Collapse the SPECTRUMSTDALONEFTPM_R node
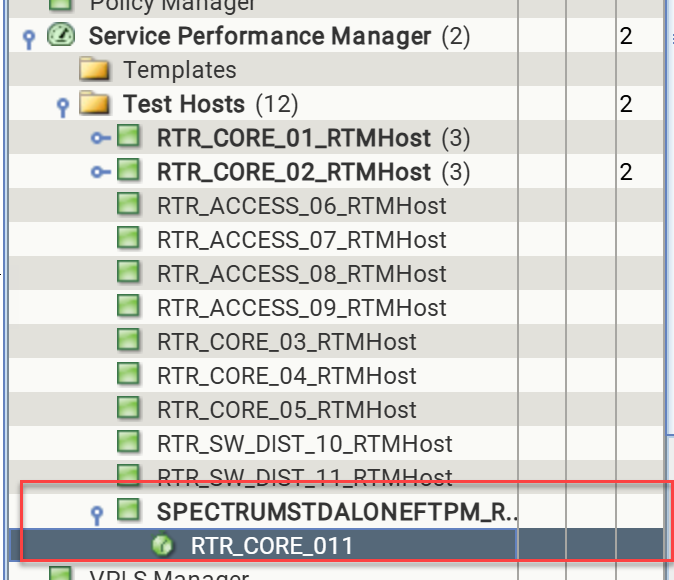674x580 pixels. click(97, 515)
